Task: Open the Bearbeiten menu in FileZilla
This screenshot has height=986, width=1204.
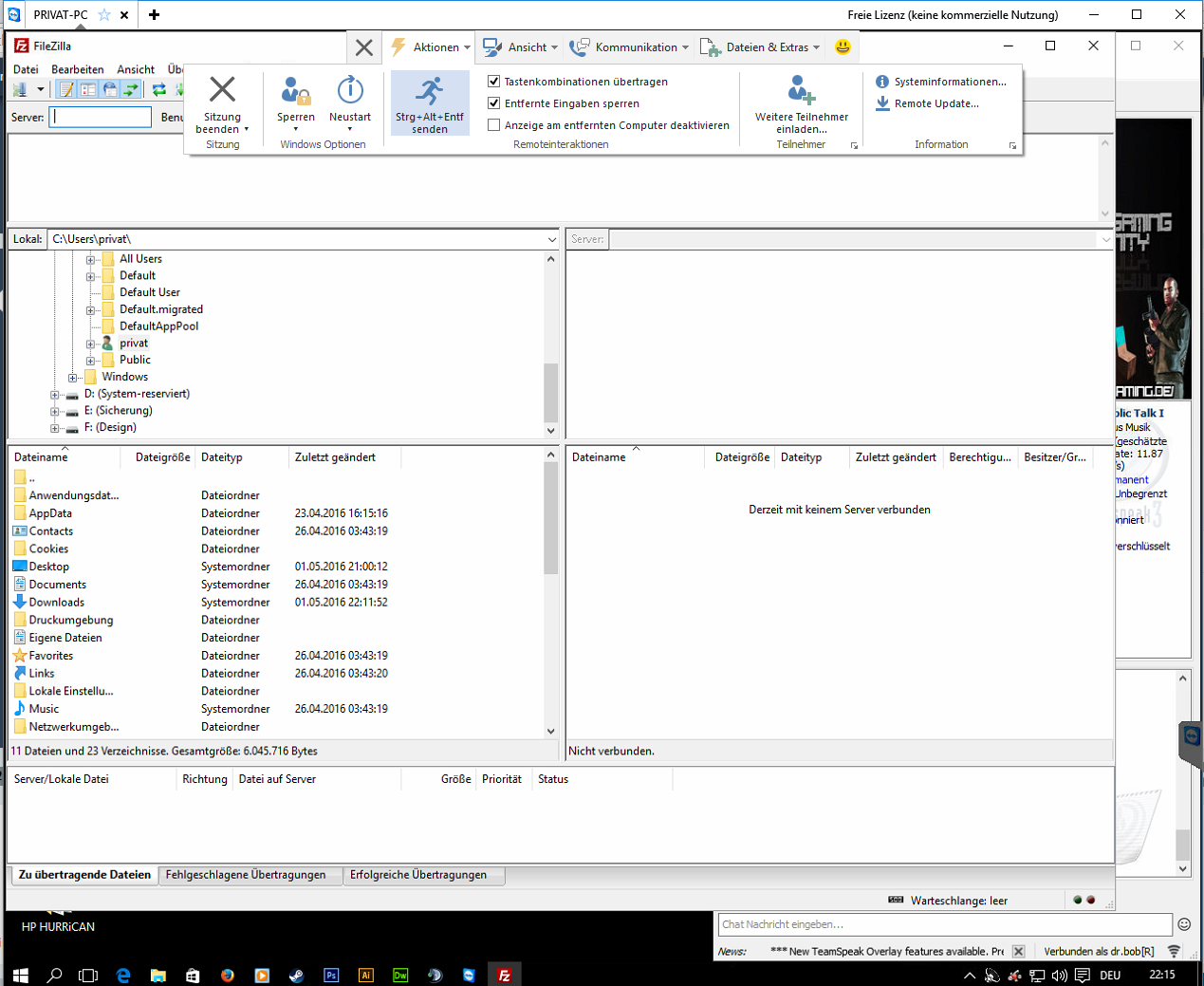Action: coord(77,69)
